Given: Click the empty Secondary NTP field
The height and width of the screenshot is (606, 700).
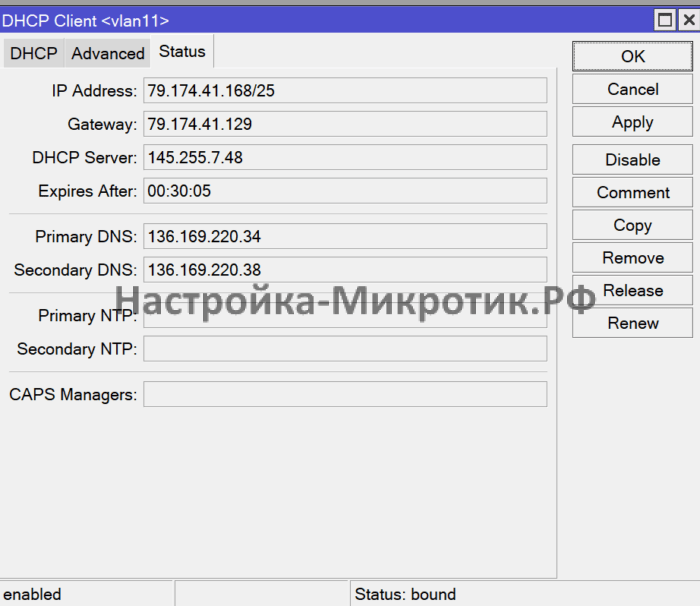Looking at the screenshot, I should pos(345,349).
